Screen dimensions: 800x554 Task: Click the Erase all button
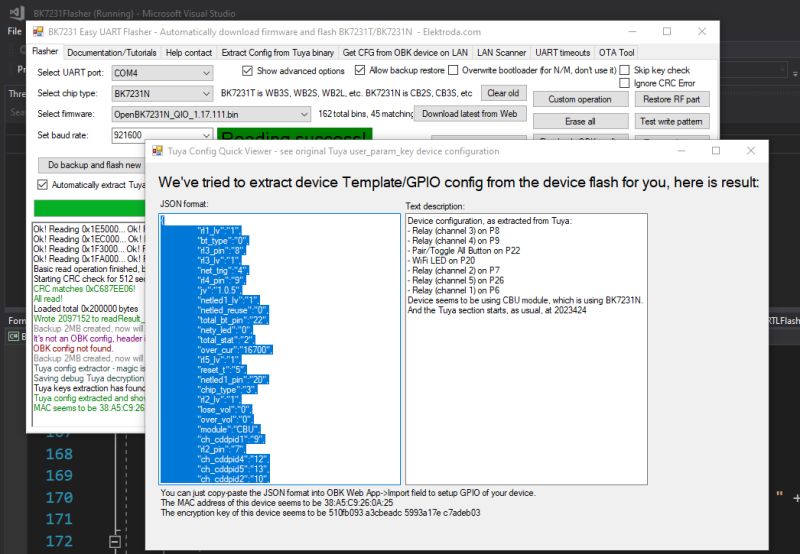click(x=580, y=121)
